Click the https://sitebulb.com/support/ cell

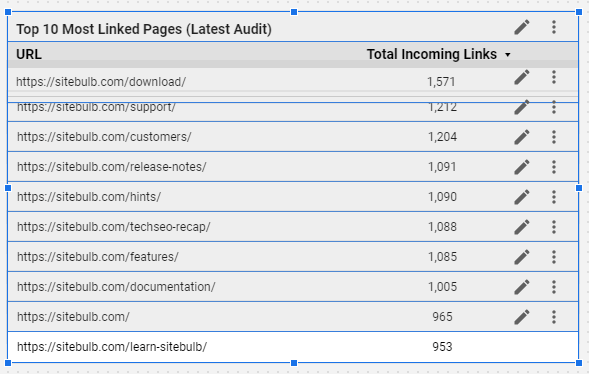[x=96, y=107]
